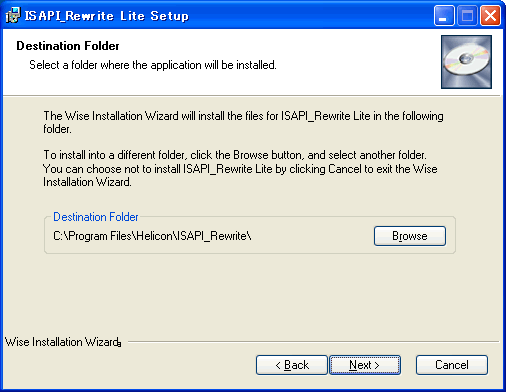Proceed with the Next button
This screenshot has width=506, height=392.
(365, 365)
